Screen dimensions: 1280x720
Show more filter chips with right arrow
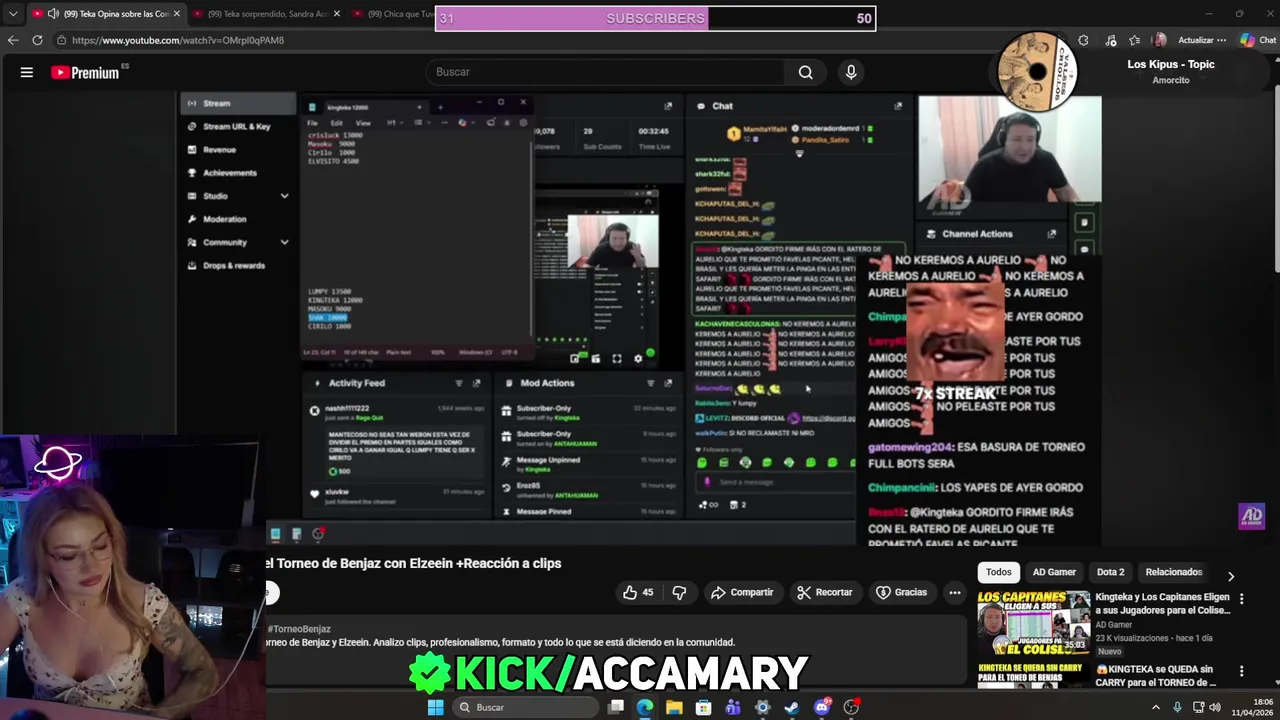1231,576
